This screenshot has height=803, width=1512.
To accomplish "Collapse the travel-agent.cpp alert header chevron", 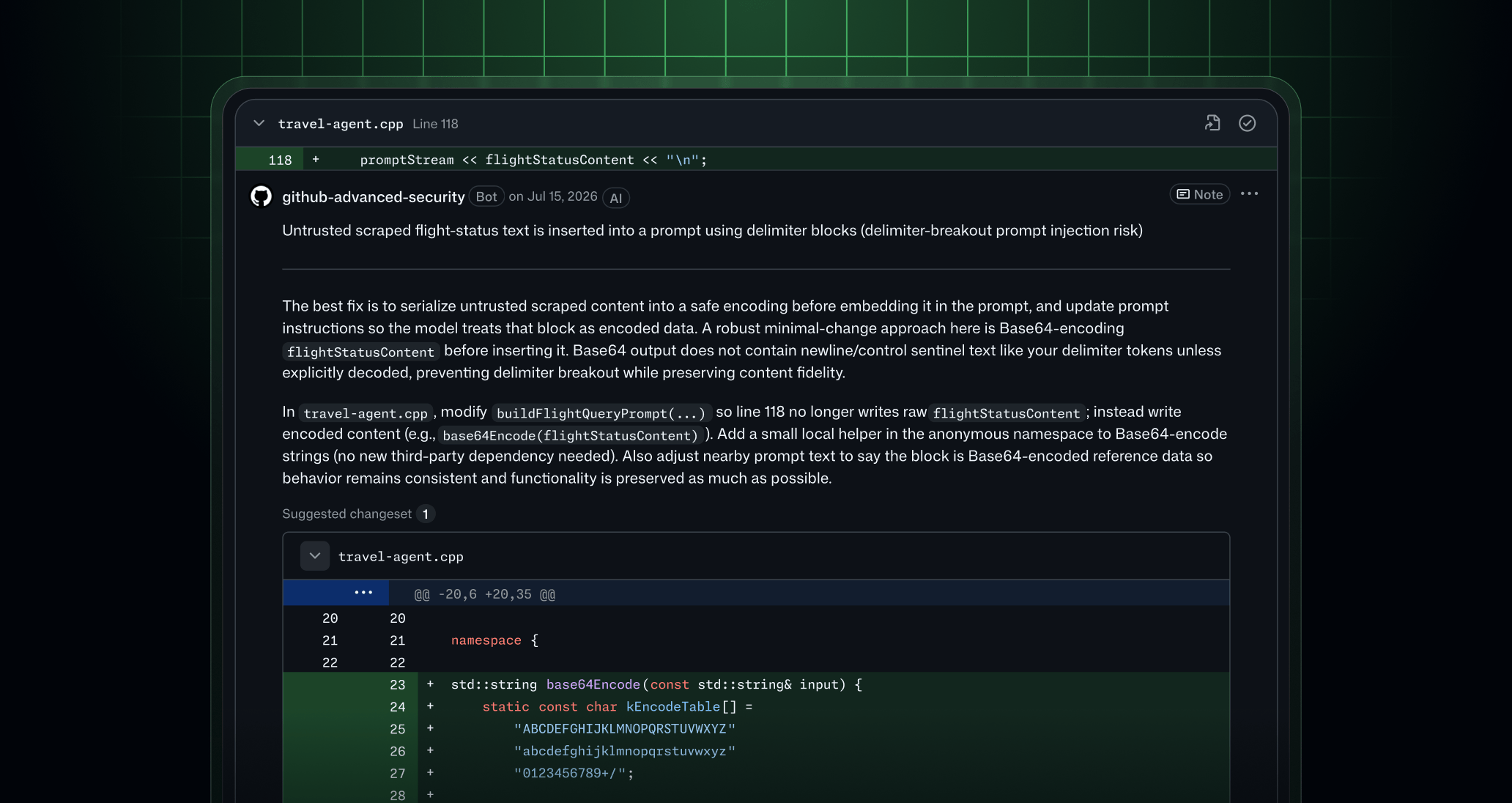I will (x=259, y=123).
